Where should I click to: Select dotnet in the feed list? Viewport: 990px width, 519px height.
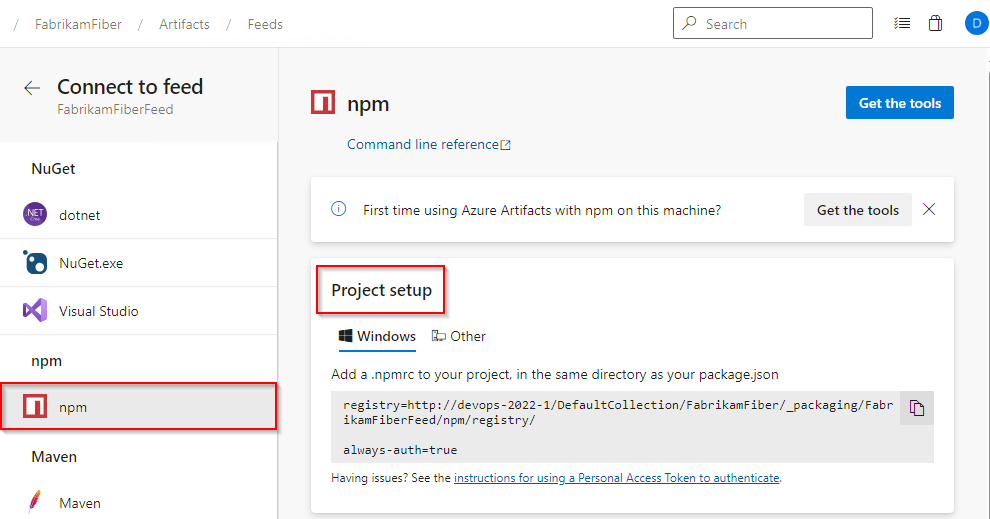pyautogui.click(x=138, y=215)
